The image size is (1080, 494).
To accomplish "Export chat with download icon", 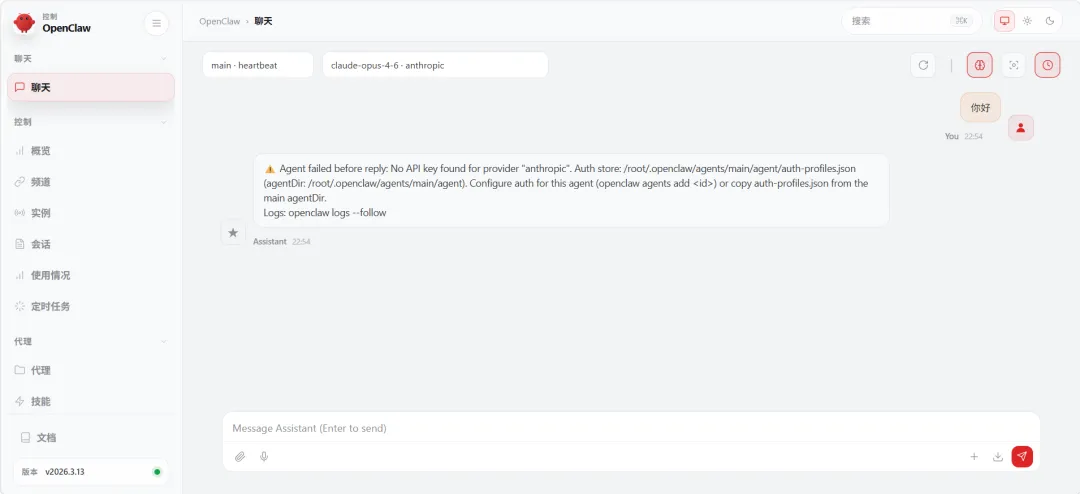I will click(x=997, y=456).
